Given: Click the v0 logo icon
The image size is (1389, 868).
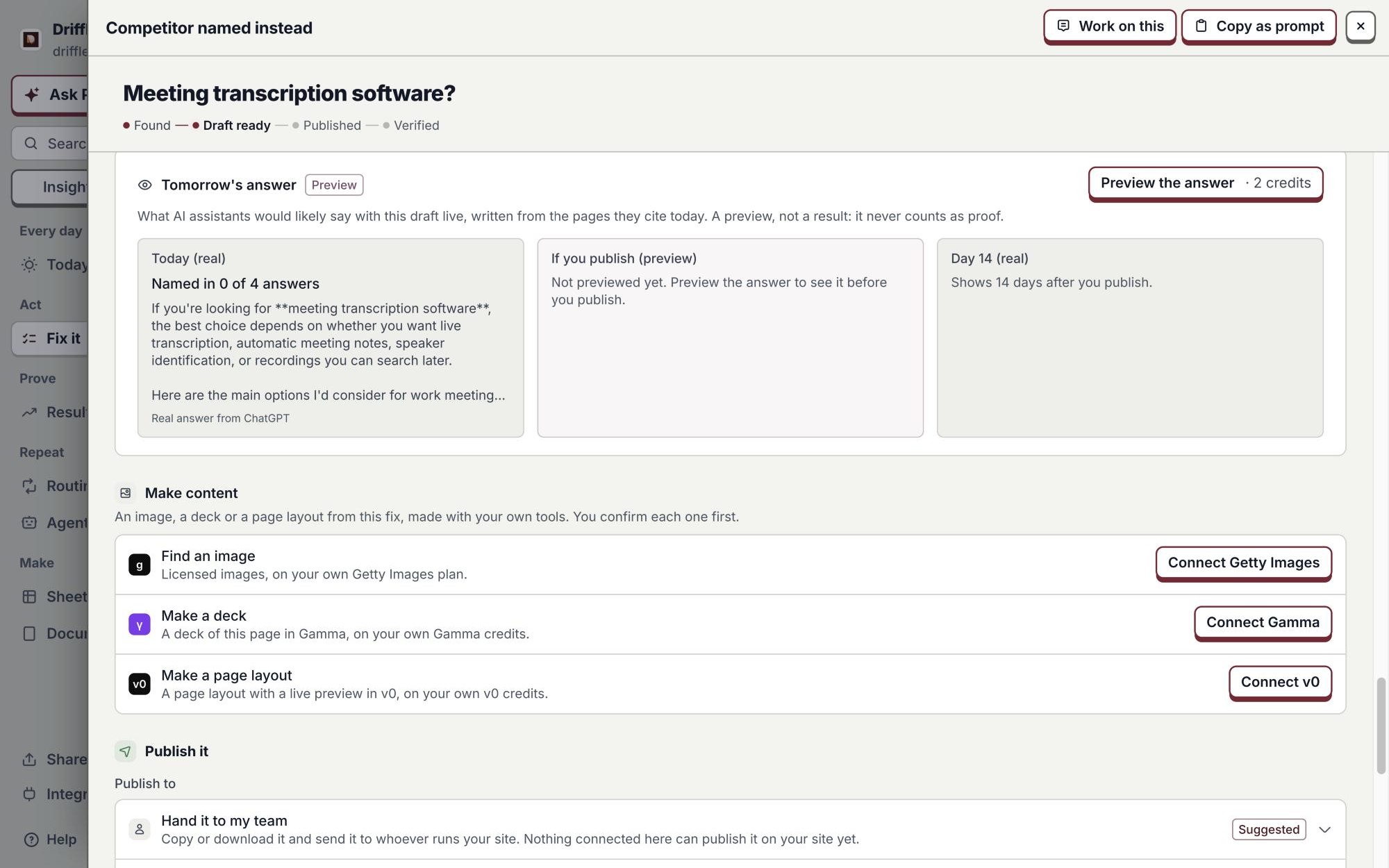Looking at the screenshot, I should (139, 684).
